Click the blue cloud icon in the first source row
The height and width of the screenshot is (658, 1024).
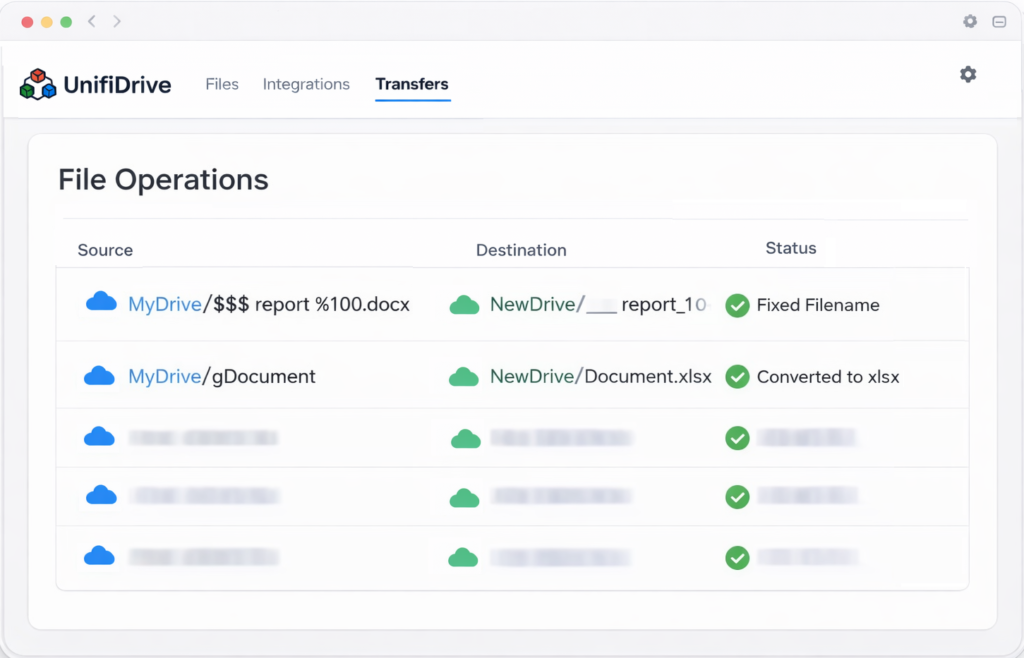(99, 303)
